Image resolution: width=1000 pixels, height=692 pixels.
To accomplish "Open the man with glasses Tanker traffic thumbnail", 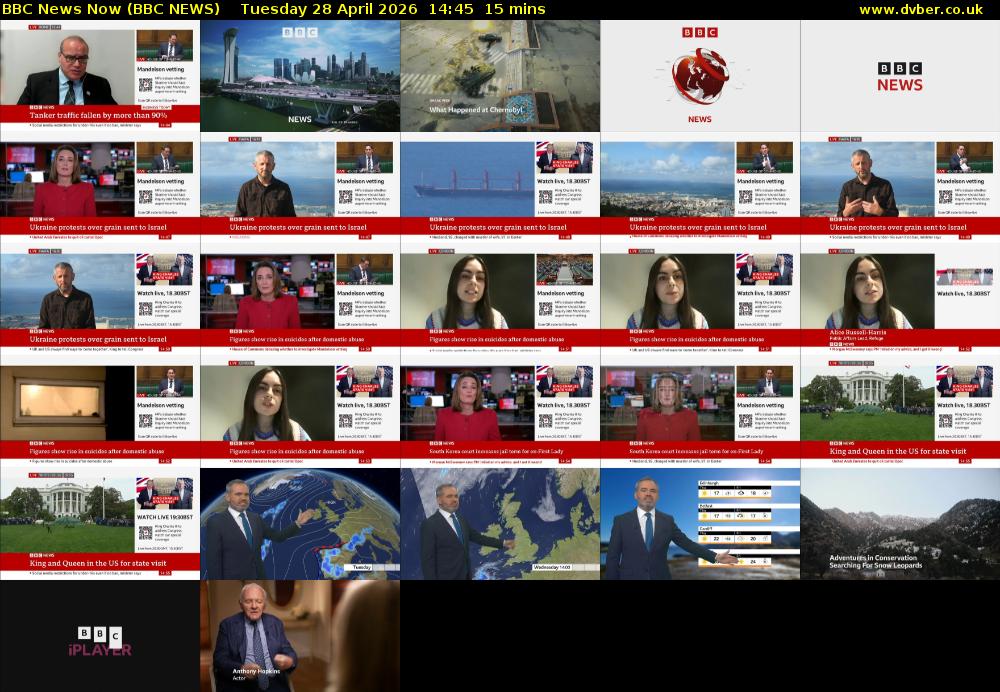I will [x=100, y=75].
